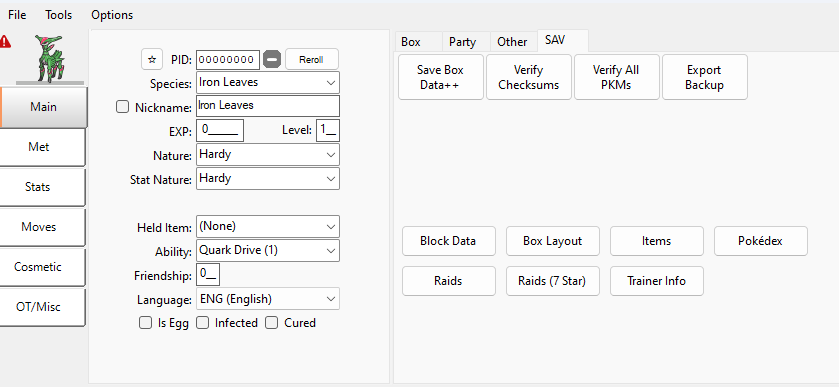This screenshot has height=387, width=839.
Task: Expand the Stat Nature dropdown
Action: coord(268,178)
